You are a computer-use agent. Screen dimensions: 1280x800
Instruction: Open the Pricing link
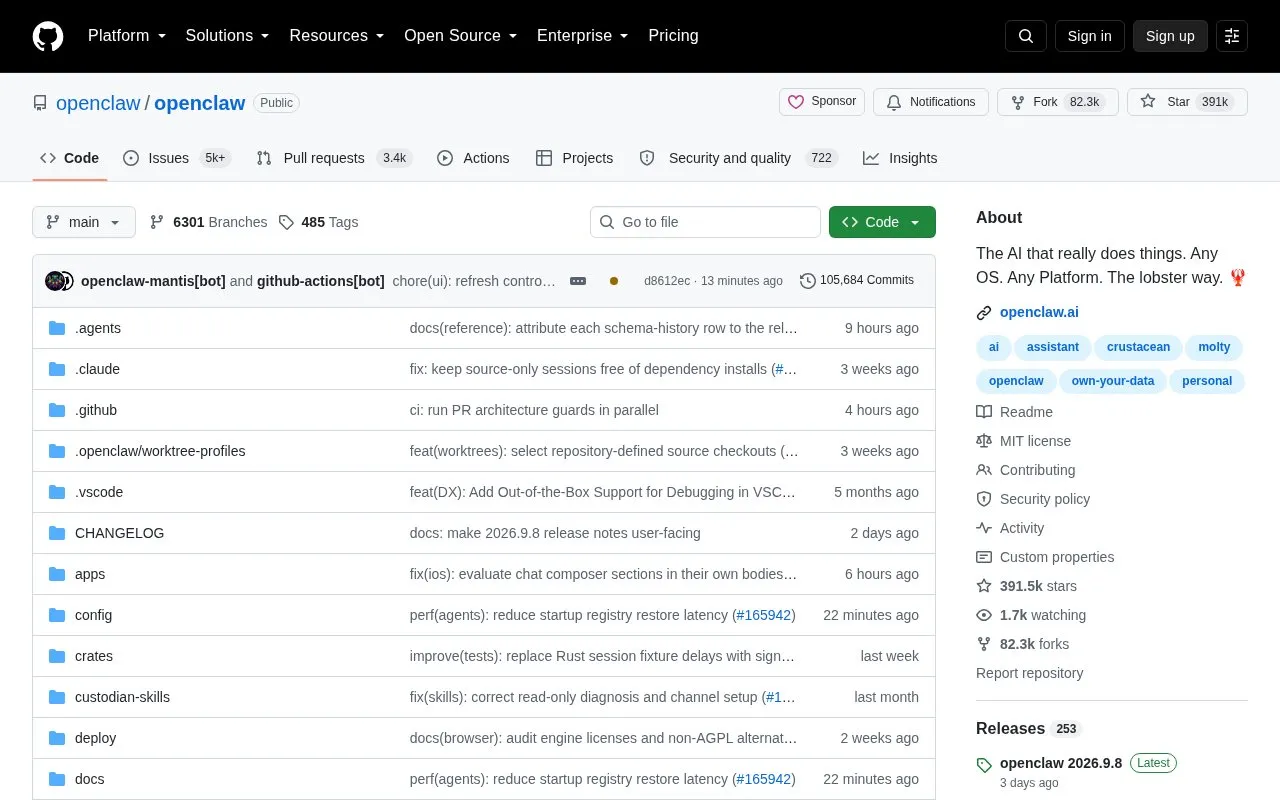click(x=673, y=36)
